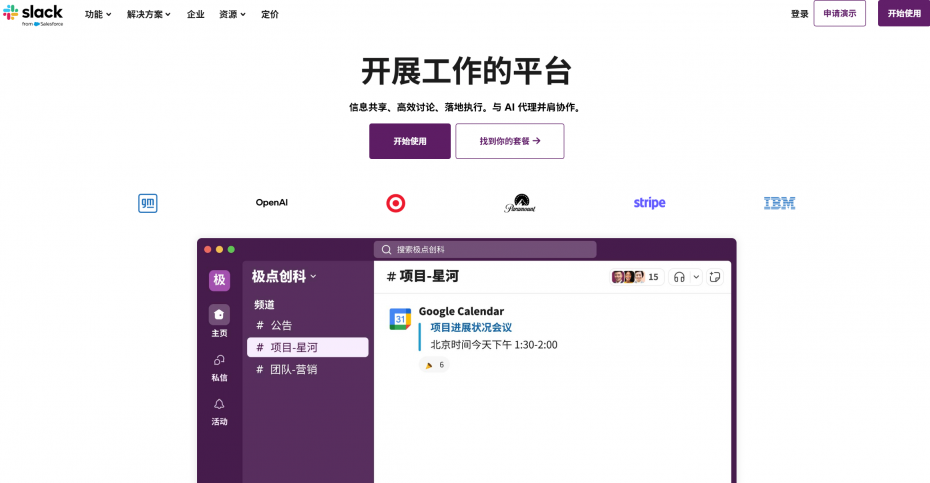Start a huddle with headphones icon
The height and width of the screenshot is (483, 930).
pyautogui.click(x=679, y=277)
